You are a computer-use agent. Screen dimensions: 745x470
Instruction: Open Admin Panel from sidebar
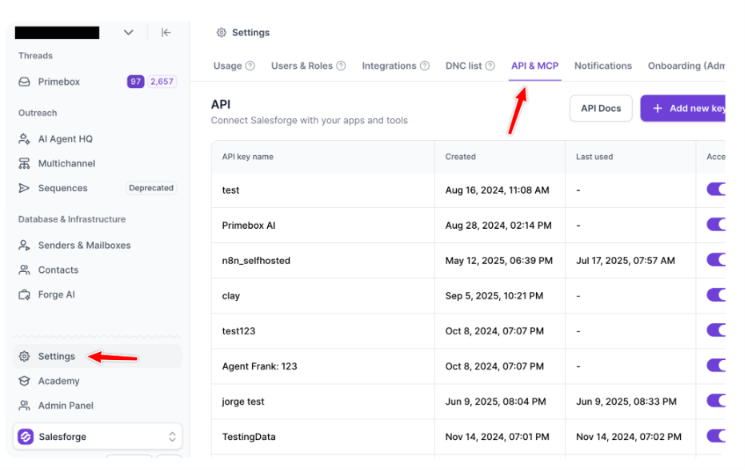[x=66, y=405]
